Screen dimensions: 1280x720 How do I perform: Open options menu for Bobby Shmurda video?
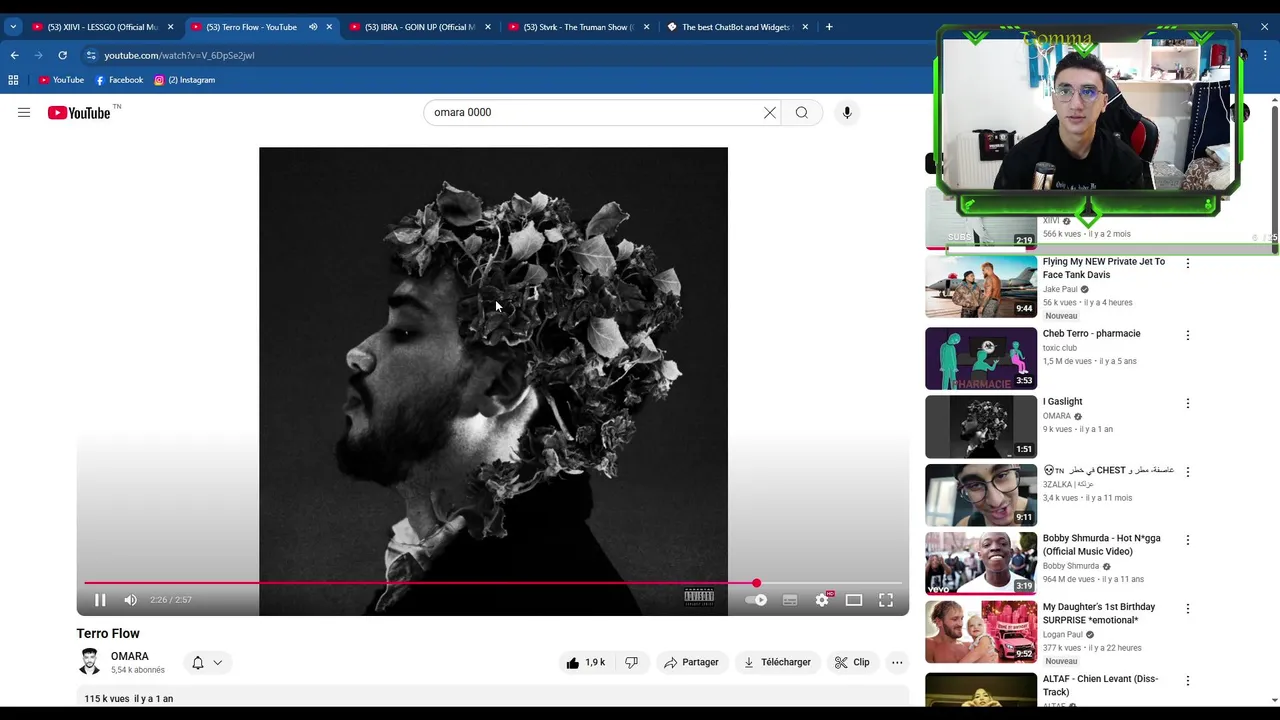[x=1188, y=539]
